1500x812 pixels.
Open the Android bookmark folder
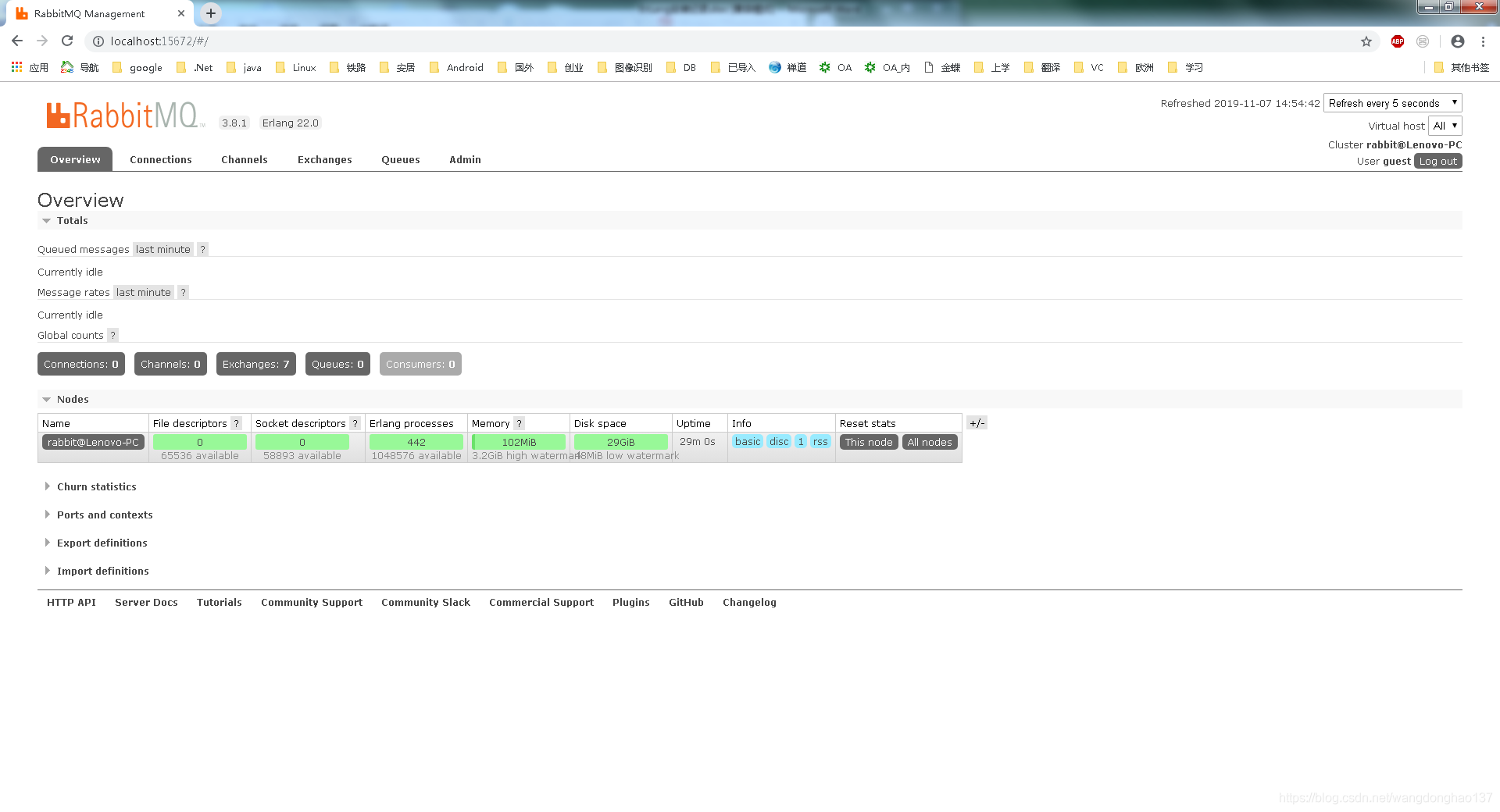click(456, 67)
